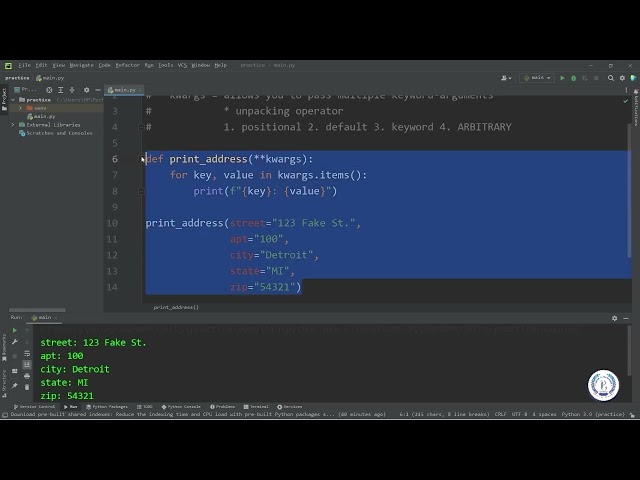Toggle soft-wrap icon in Run panel

coord(27,353)
